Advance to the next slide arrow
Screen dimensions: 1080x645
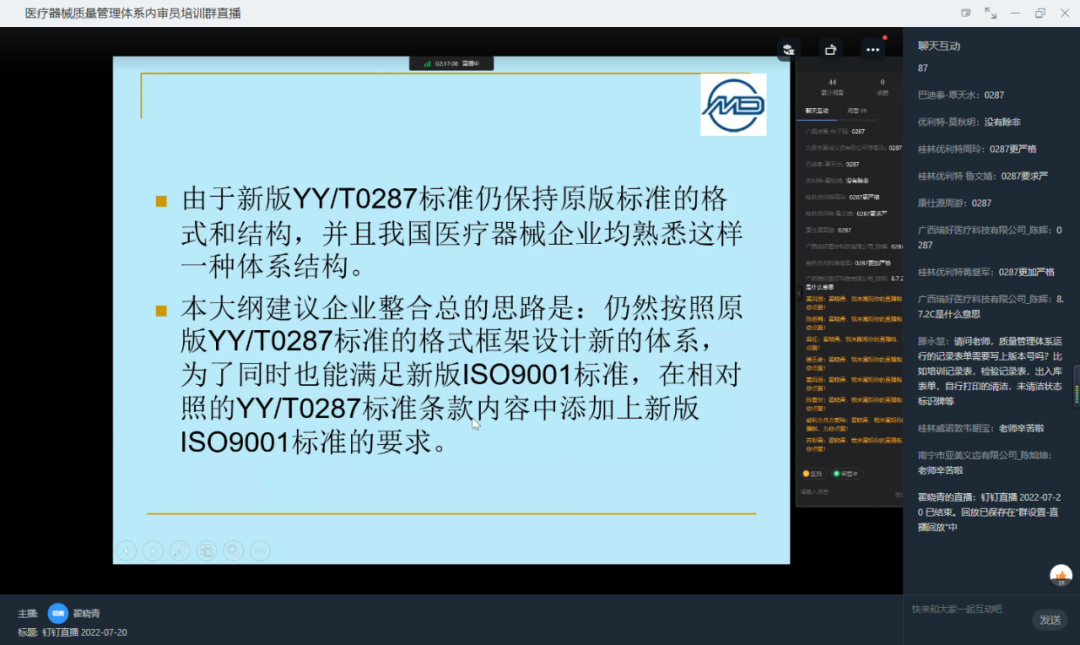point(153,551)
